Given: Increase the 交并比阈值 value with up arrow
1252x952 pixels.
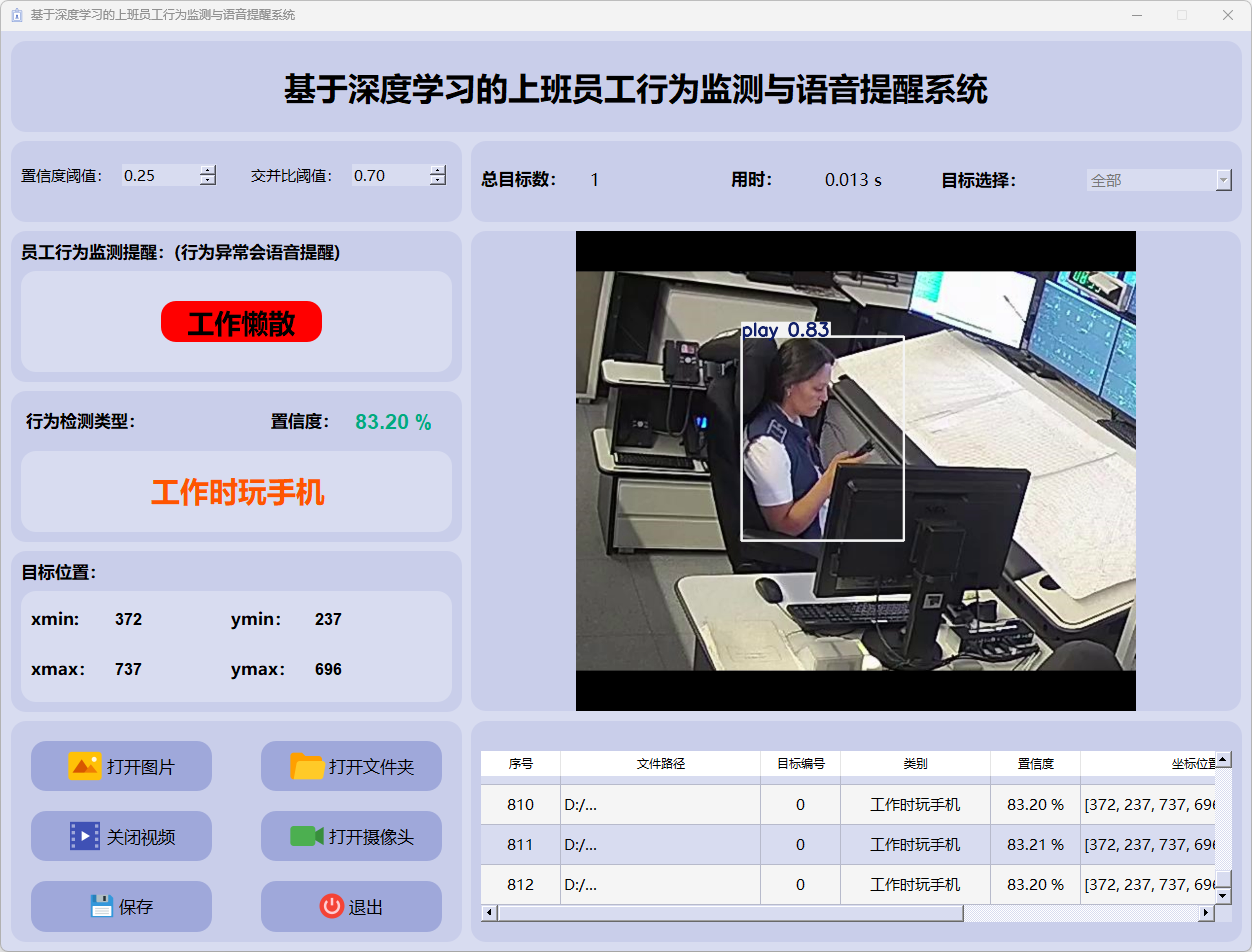Looking at the screenshot, I should point(437,170).
